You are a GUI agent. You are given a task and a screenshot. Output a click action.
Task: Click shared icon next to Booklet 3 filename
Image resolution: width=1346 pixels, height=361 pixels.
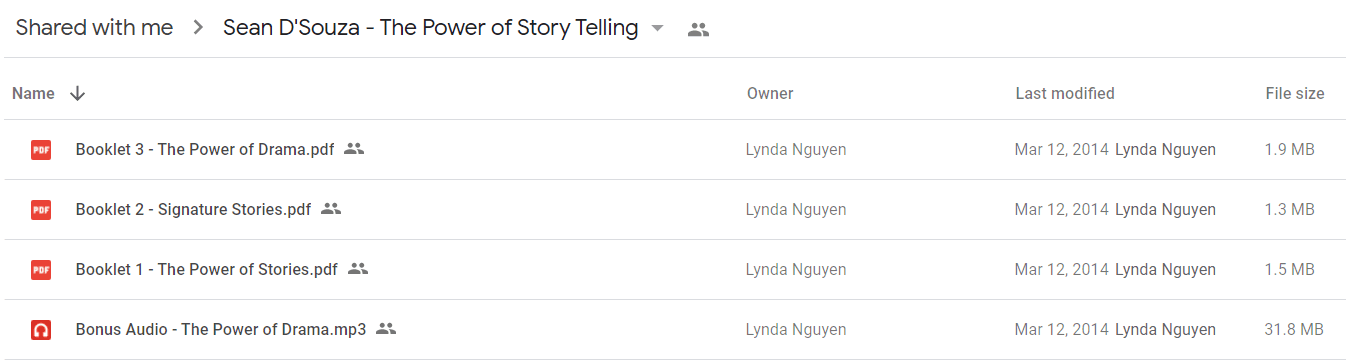(x=354, y=149)
